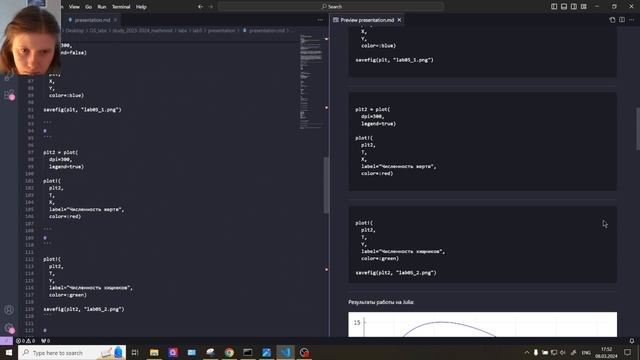Open the Run menu
This screenshot has width=640, height=360.
(102, 7)
